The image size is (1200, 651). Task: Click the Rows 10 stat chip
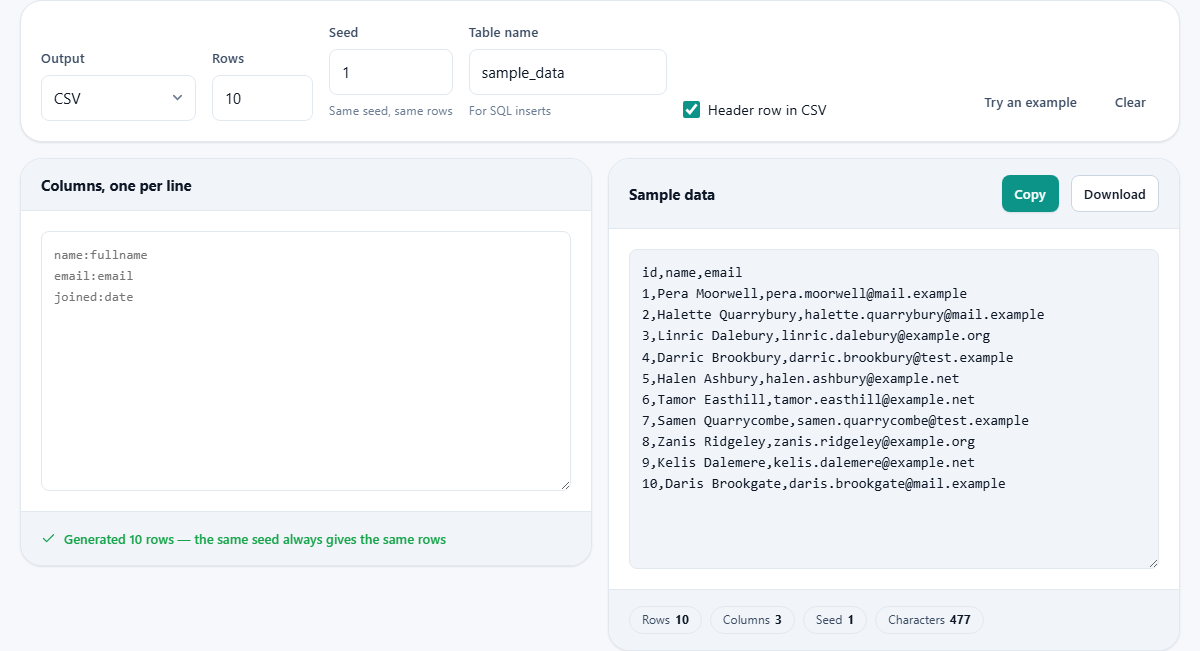(x=666, y=620)
